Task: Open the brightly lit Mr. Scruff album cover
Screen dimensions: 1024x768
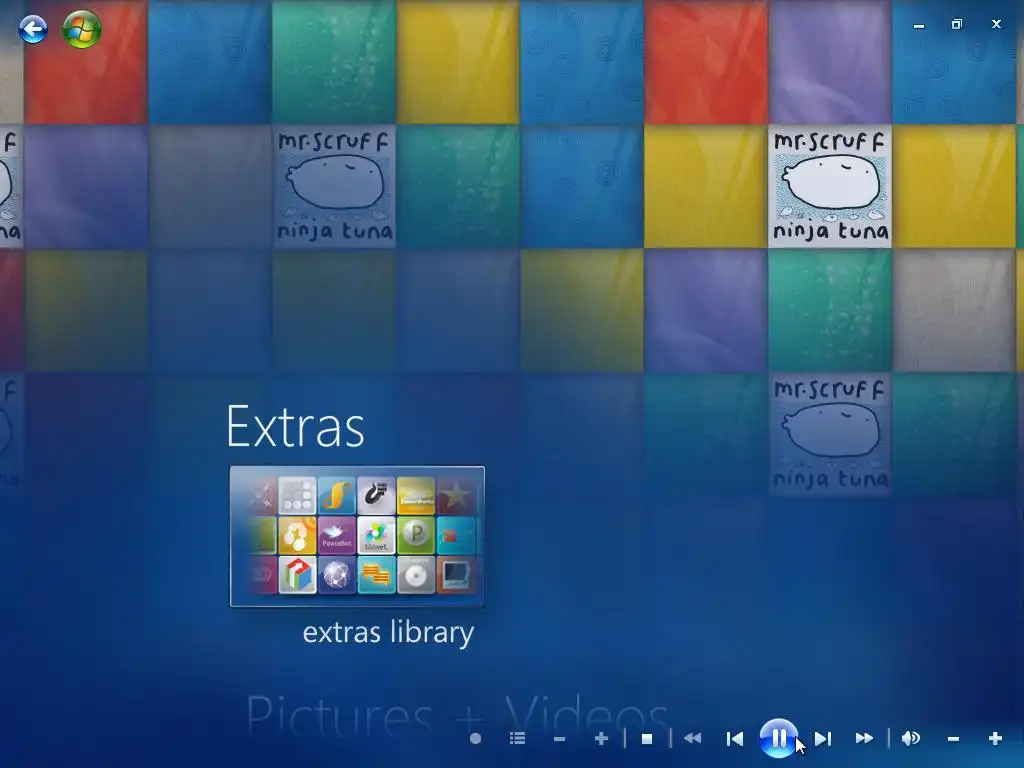Action: click(x=830, y=186)
